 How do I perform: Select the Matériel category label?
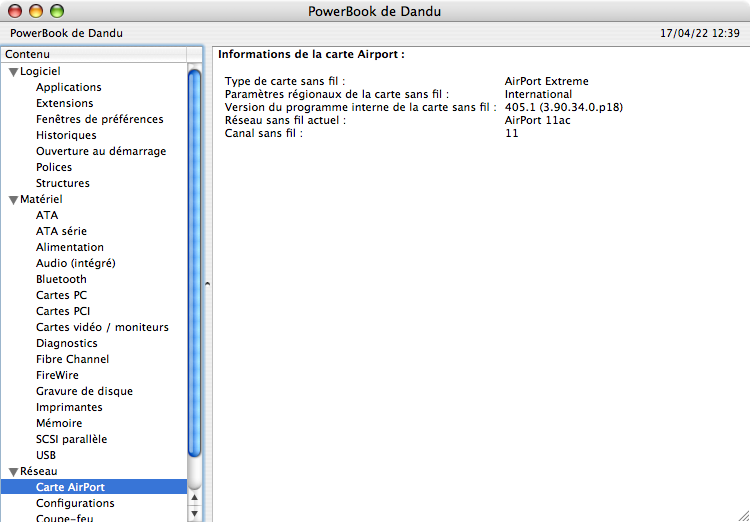pos(41,199)
